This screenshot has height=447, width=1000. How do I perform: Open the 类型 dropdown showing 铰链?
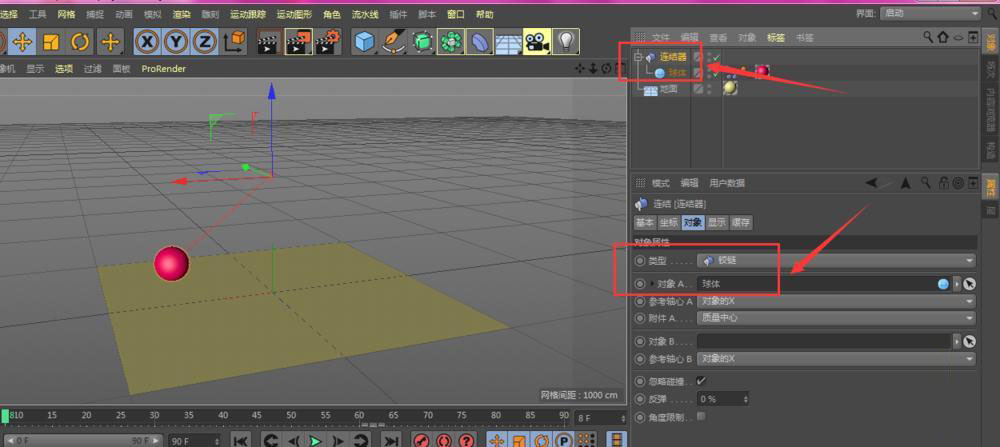click(x=834, y=260)
